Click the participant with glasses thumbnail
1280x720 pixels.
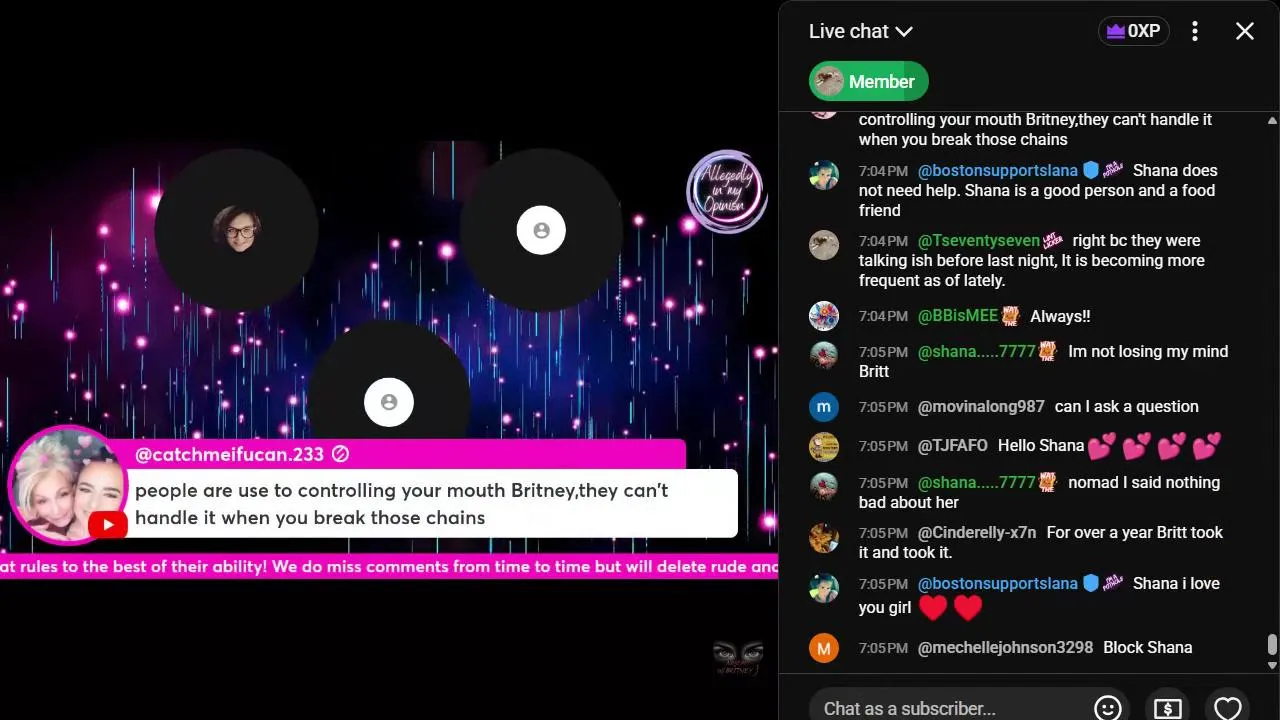[237, 230]
